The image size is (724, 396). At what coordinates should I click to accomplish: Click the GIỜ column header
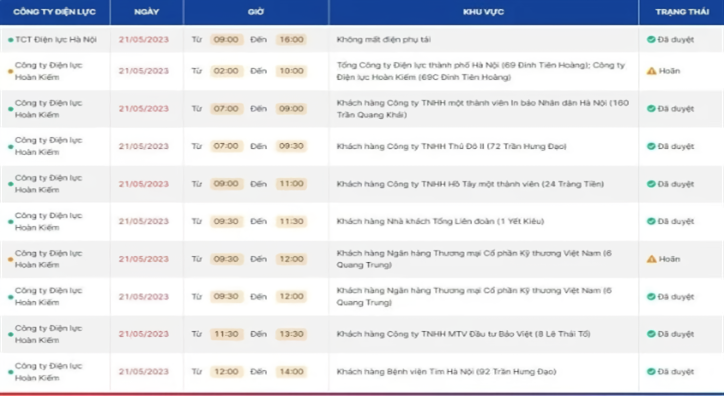click(256, 12)
